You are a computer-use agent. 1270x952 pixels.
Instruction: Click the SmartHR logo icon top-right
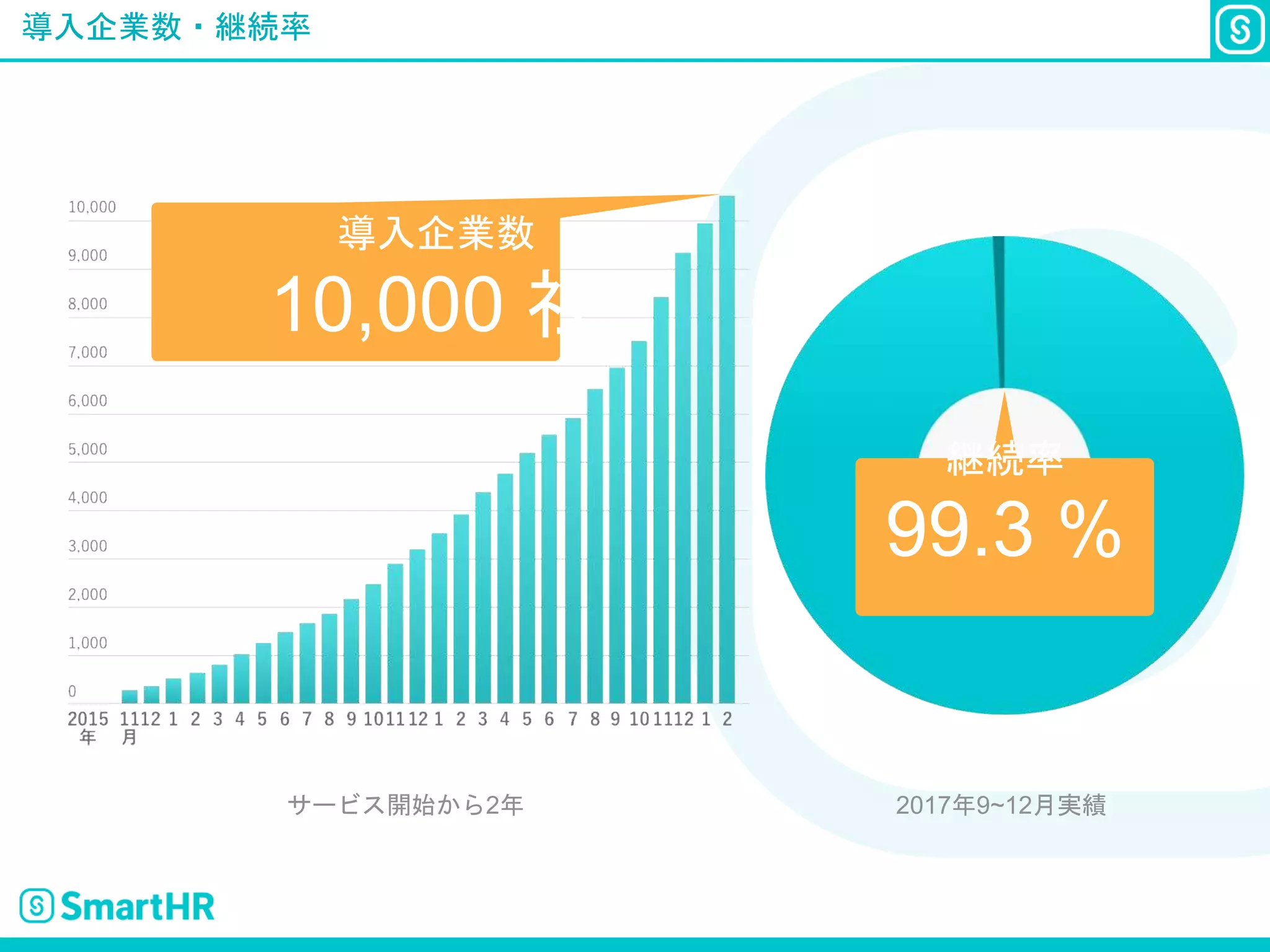click(x=1240, y=29)
